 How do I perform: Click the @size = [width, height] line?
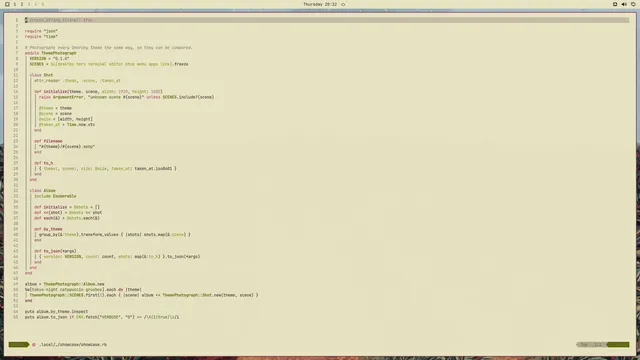click(66, 119)
